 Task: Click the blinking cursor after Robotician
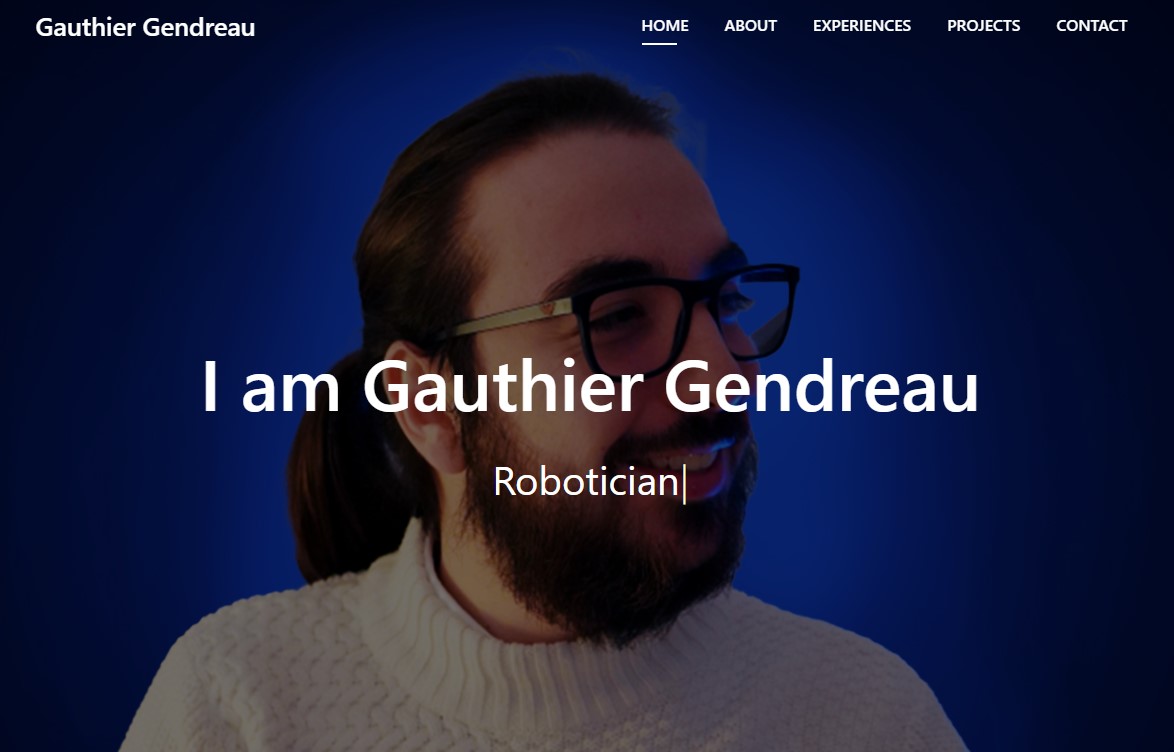(684, 484)
